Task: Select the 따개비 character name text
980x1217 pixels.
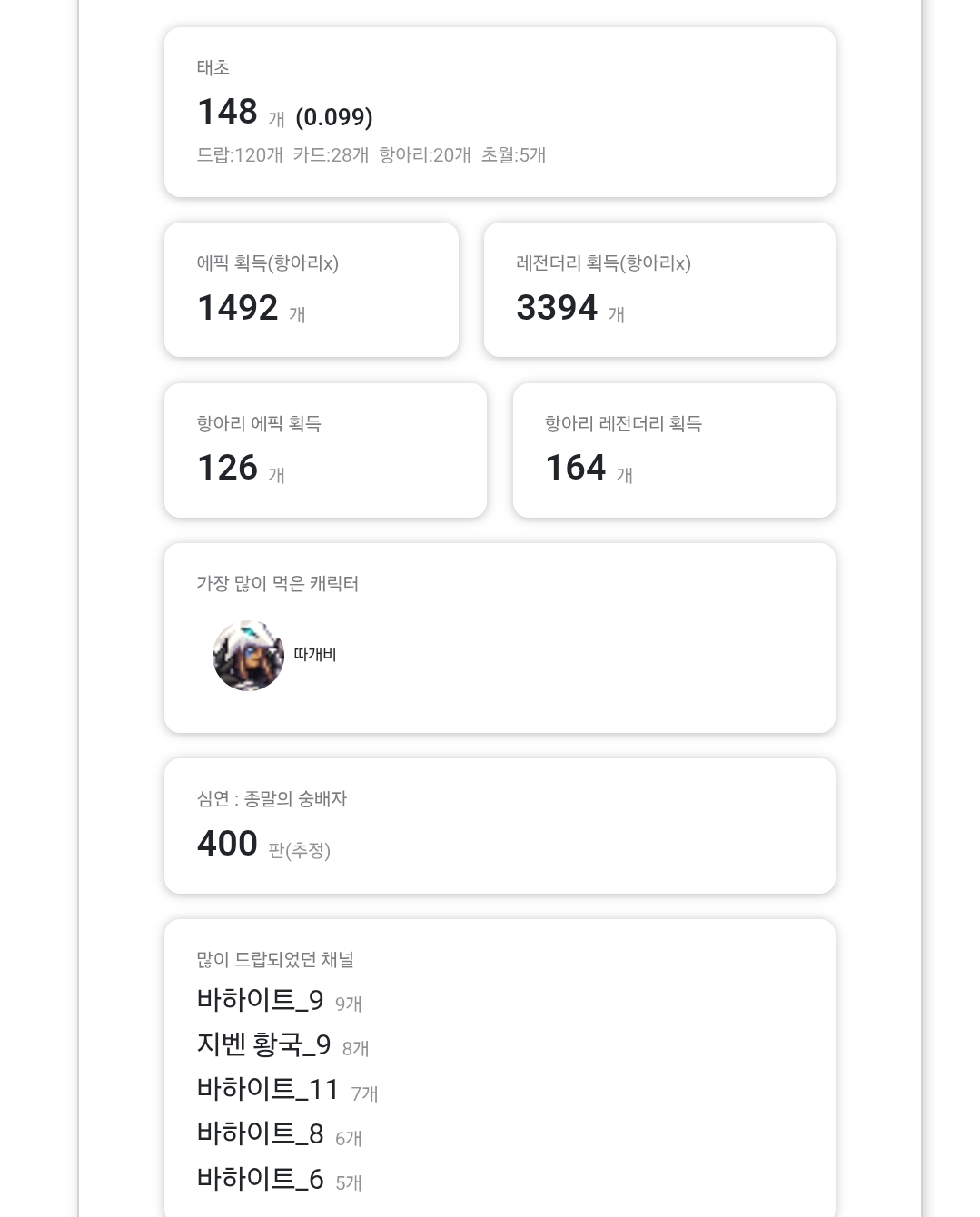Action: (x=315, y=655)
